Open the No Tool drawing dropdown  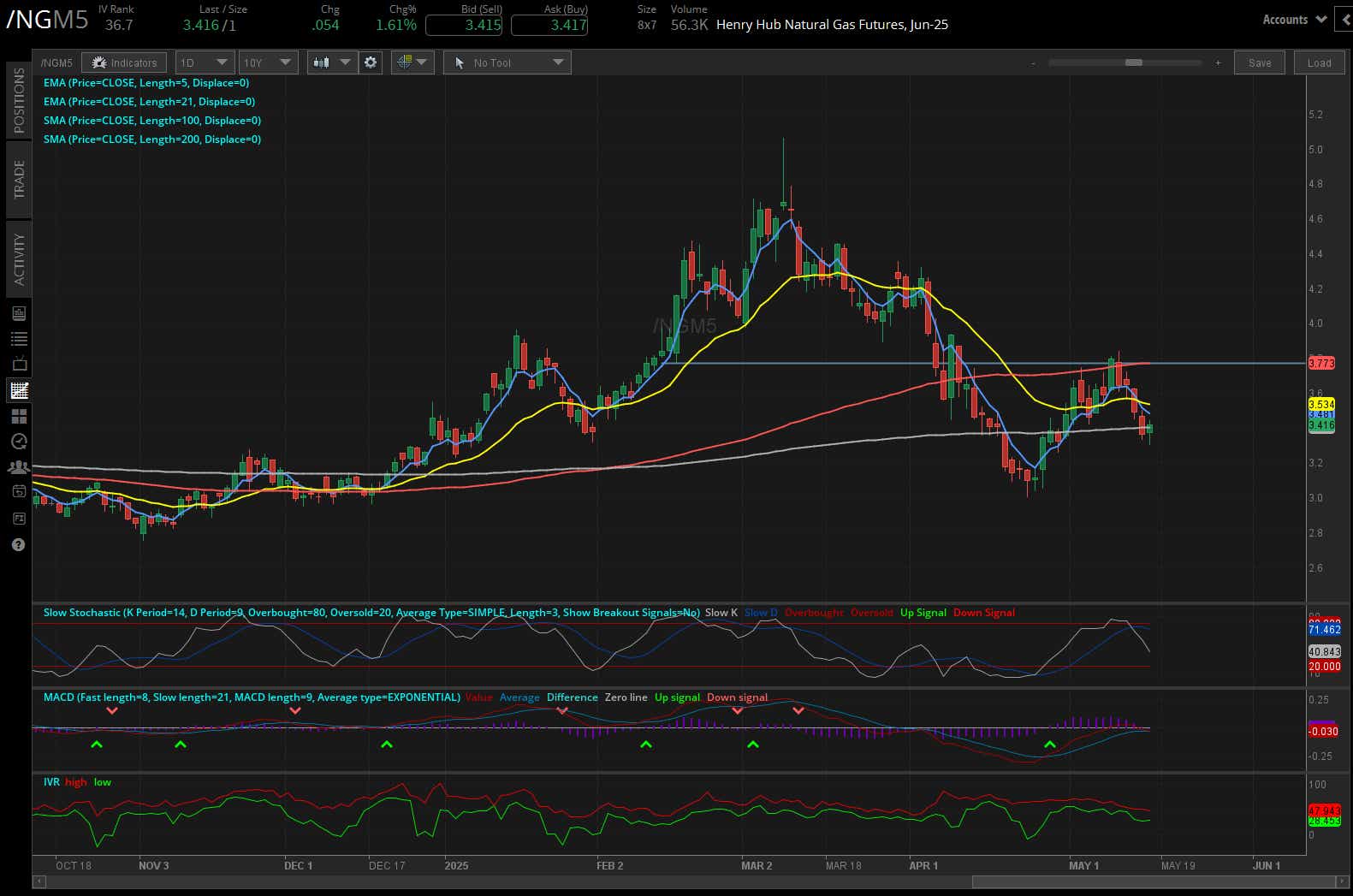pyautogui.click(x=507, y=62)
